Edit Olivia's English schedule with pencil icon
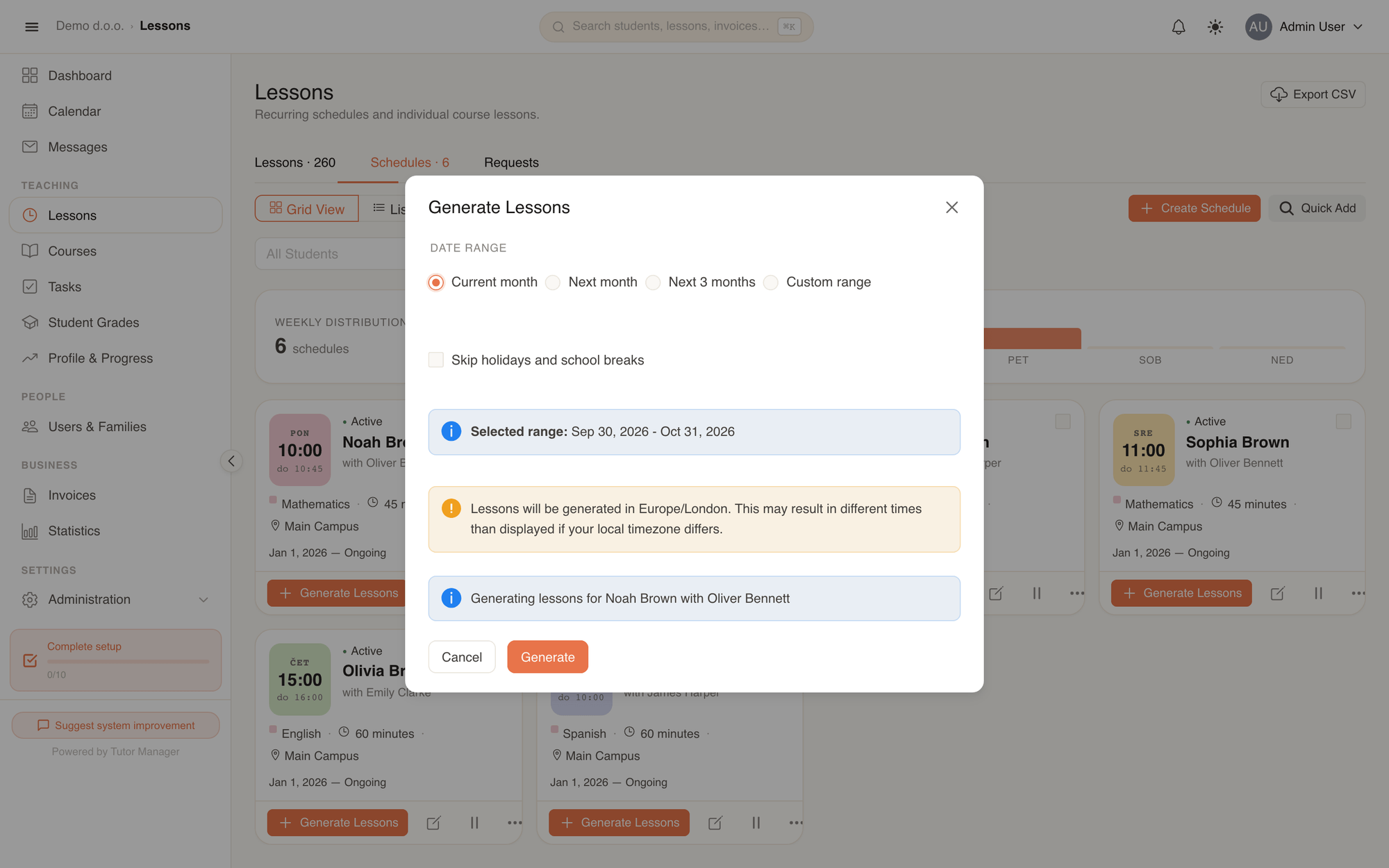This screenshot has height=868, width=1389. (x=433, y=823)
